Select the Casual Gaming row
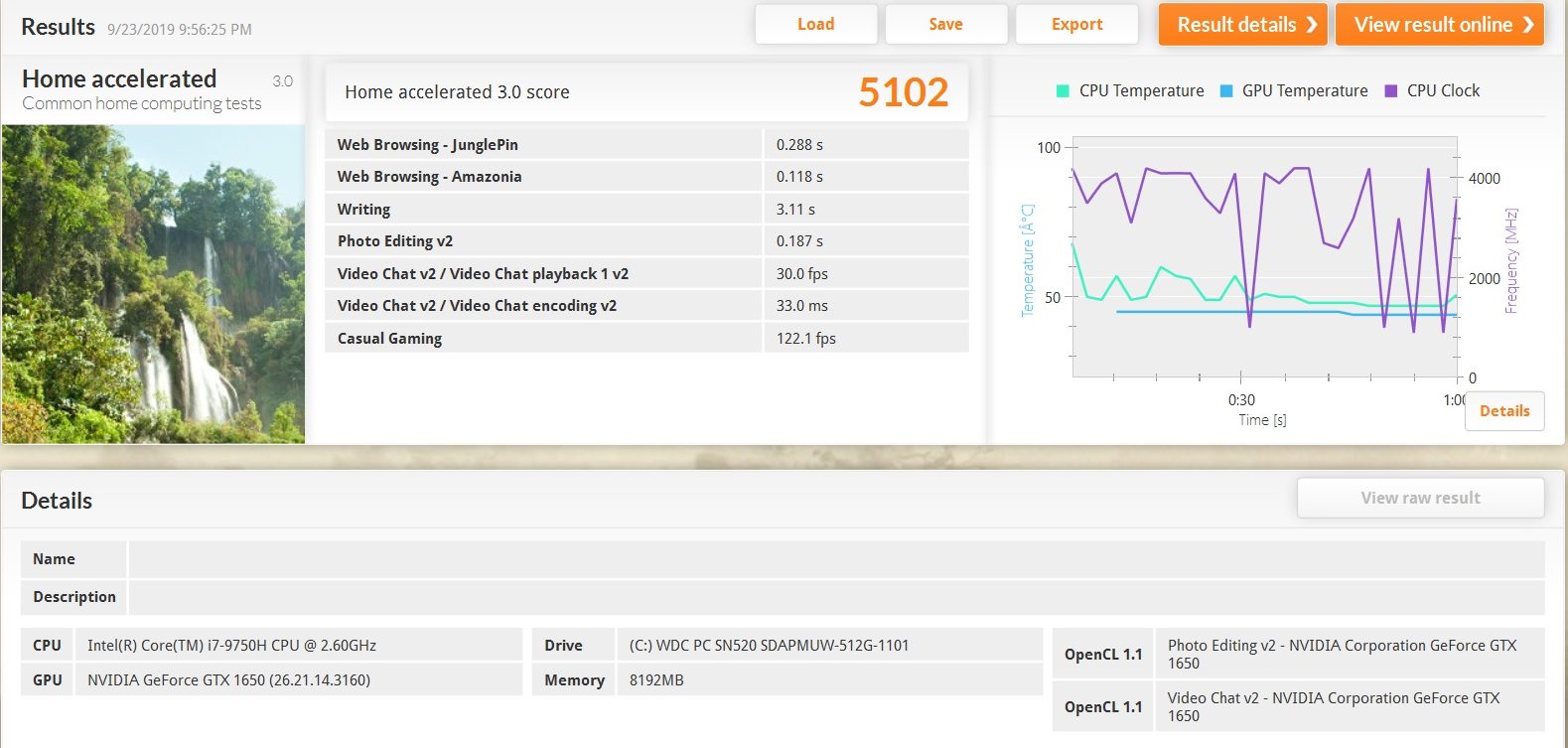This screenshot has width=1568, height=748. click(646, 339)
